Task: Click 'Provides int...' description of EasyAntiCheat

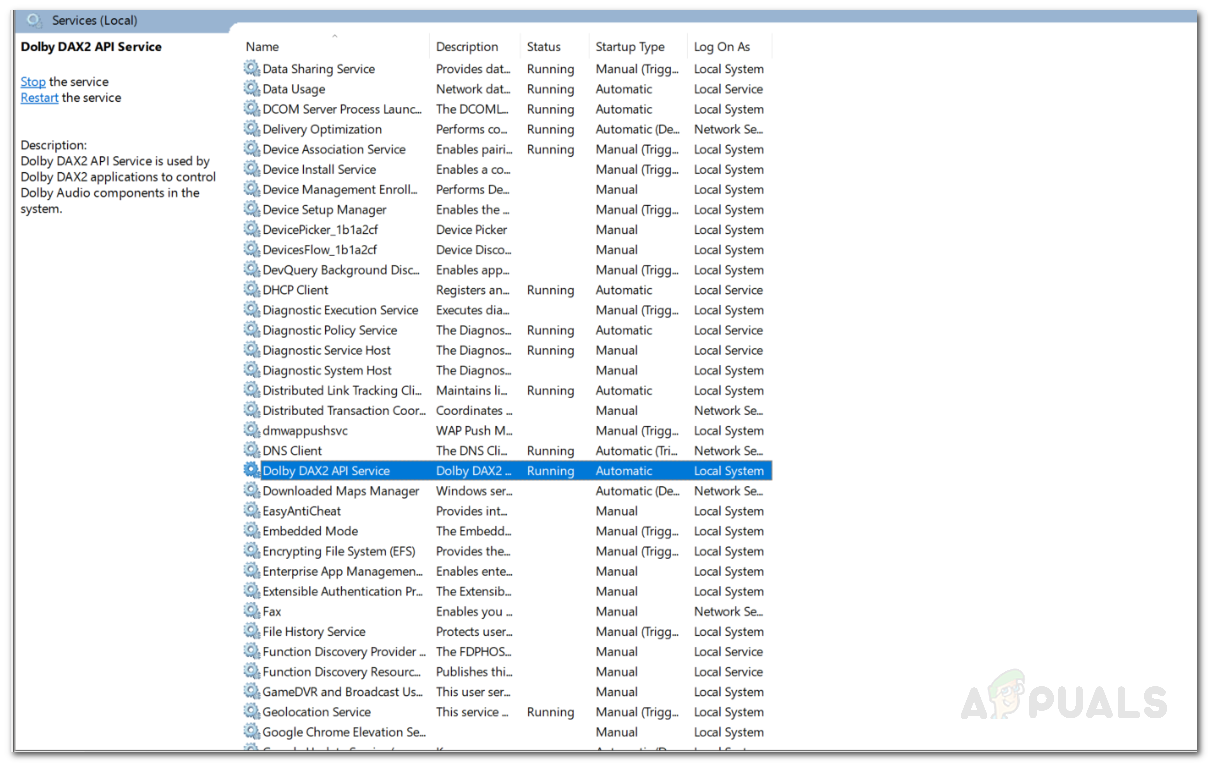Action: [474, 511]
